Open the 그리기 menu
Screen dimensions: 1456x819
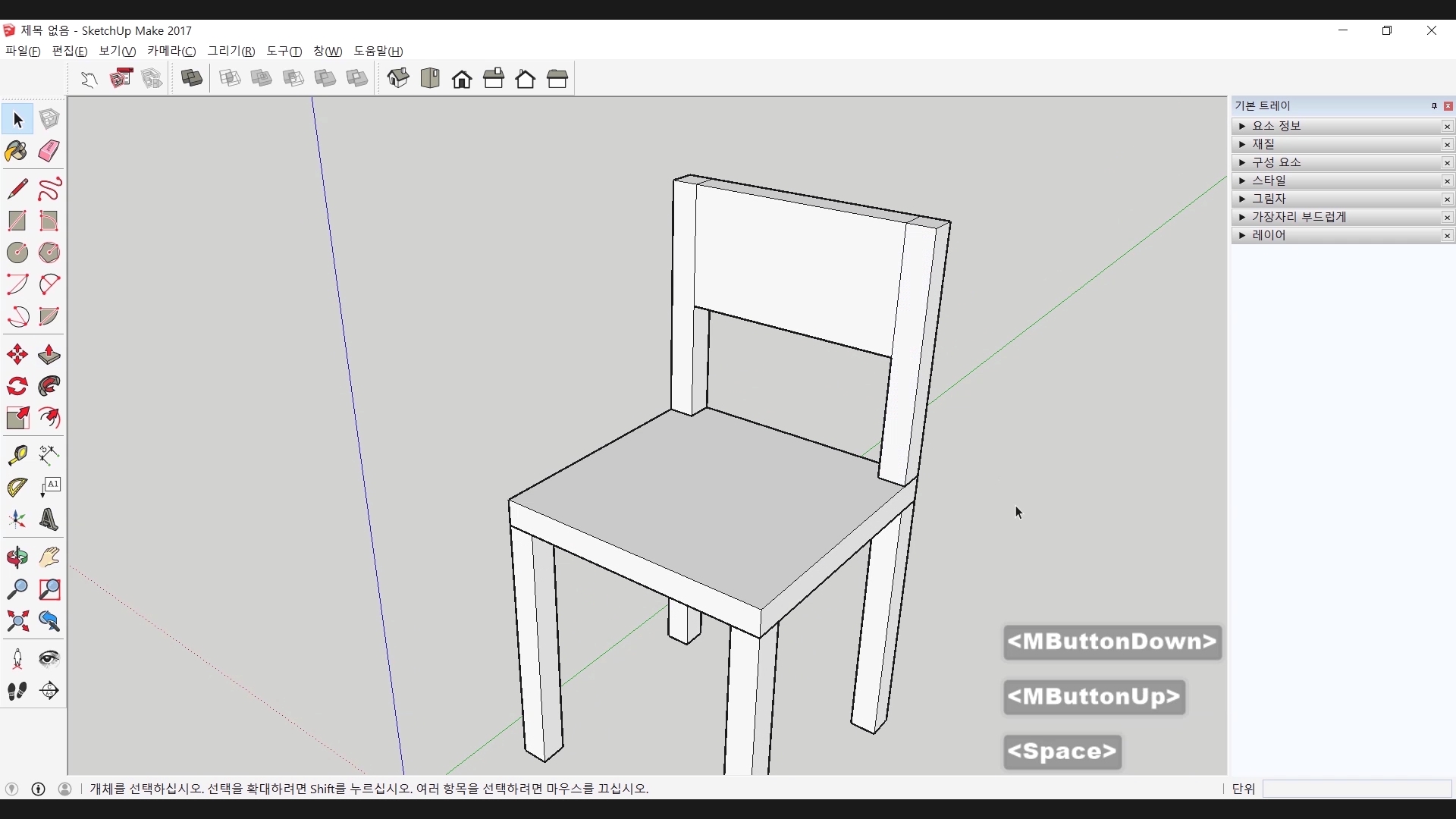pyautogui.click(x=231, y=51)
